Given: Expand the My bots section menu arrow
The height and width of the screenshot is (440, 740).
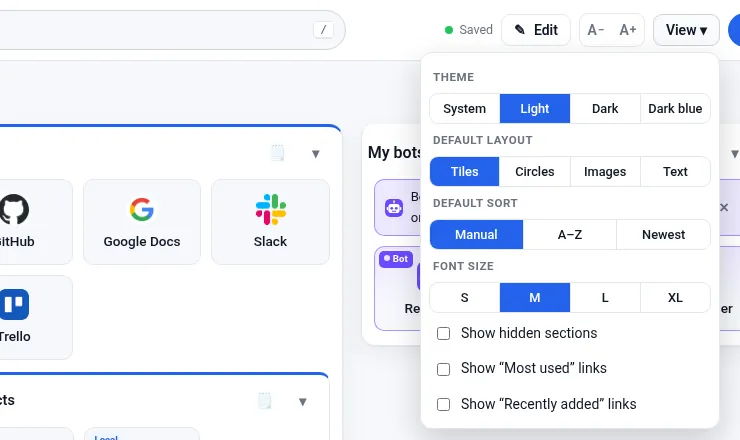Looking at the screenshot, I should (x=734, y=153).
